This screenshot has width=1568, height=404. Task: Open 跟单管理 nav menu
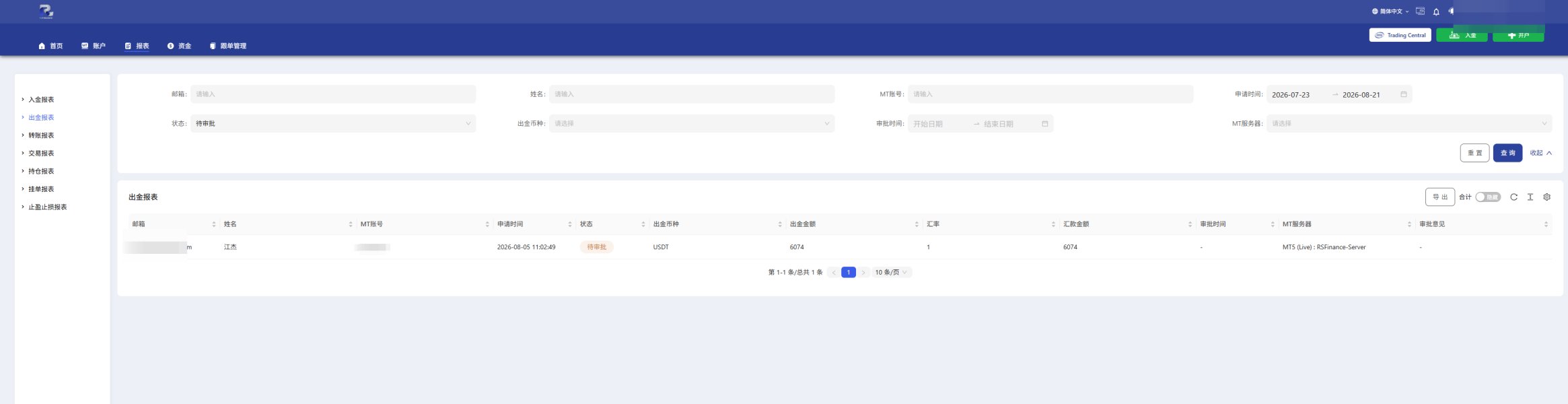227,46
